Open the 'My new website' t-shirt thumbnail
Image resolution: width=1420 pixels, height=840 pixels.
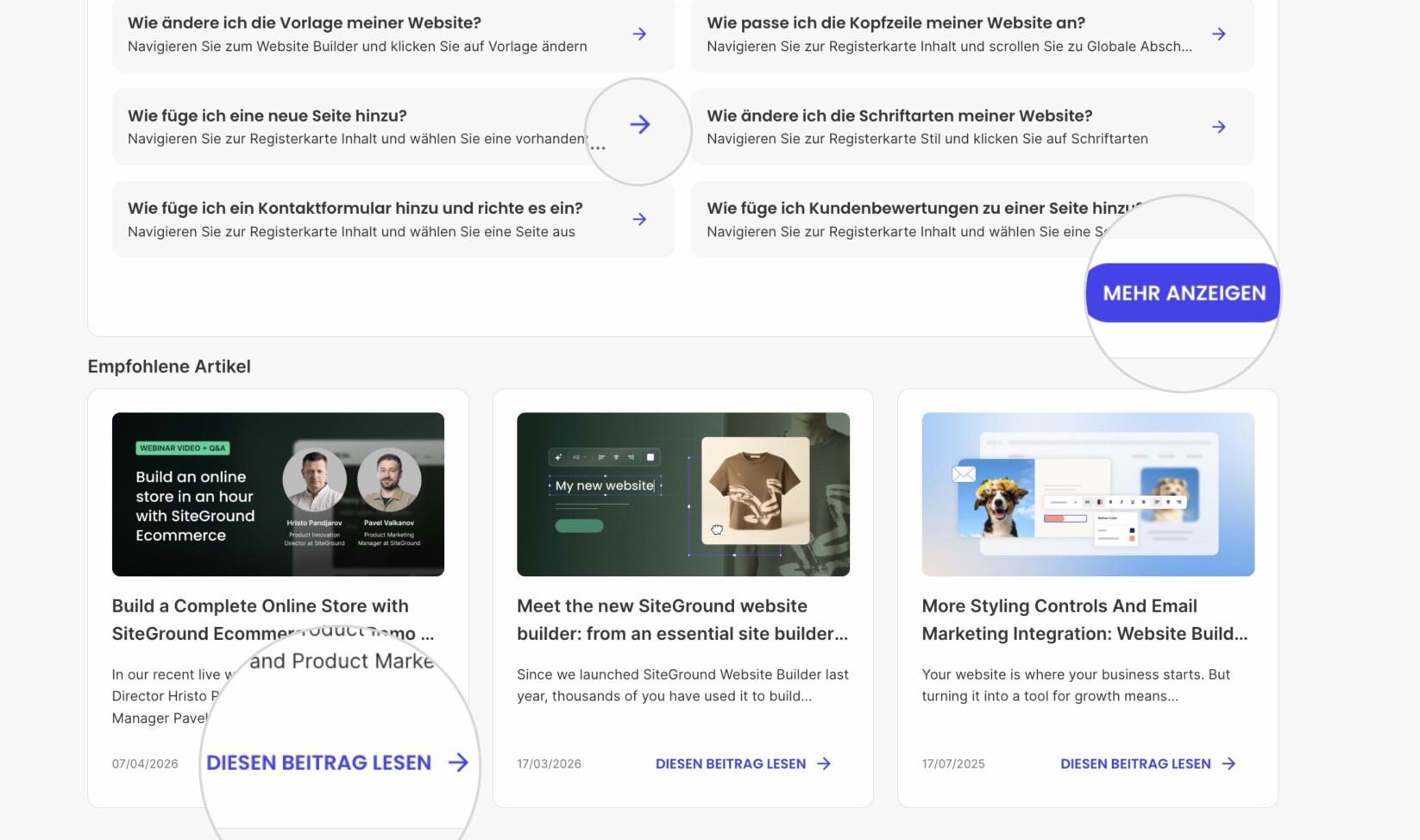point(683,494)
